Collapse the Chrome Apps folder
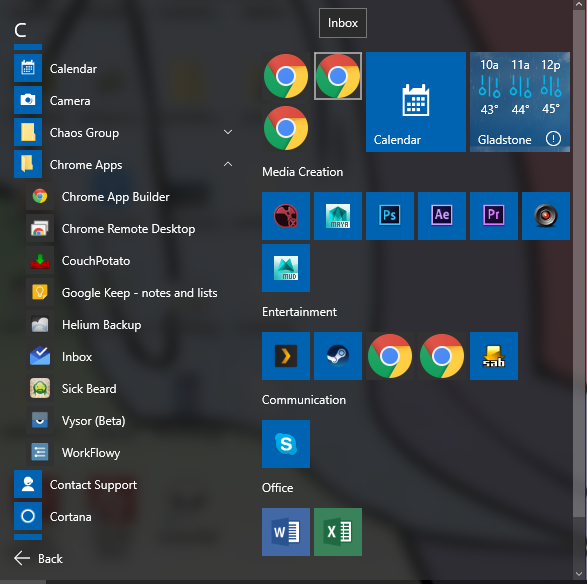Image resolution: width=587 pixels, height=584 pixels. [x=124, y=164]
